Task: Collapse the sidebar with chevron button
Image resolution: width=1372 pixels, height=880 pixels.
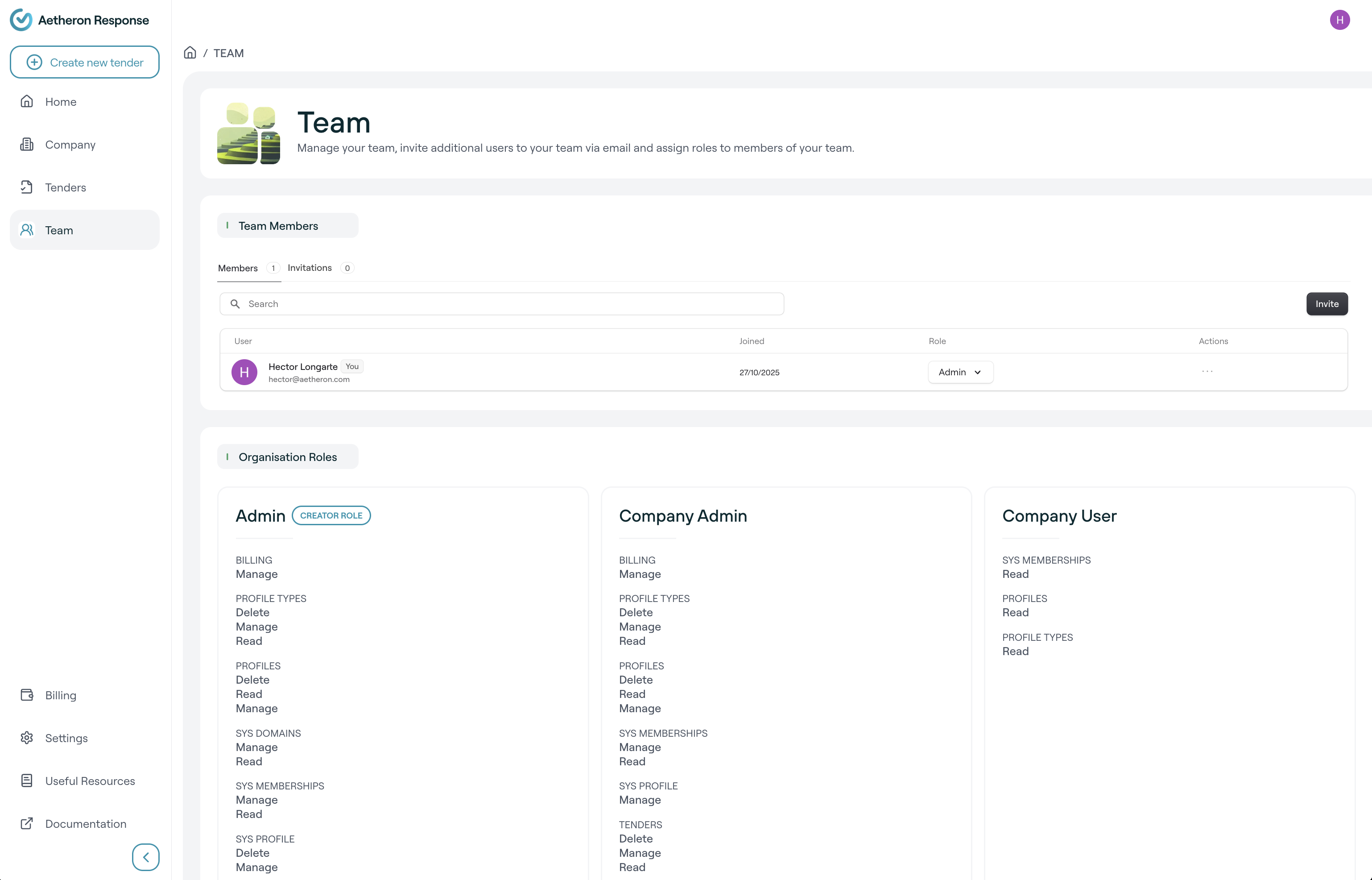Action: coord(146,857)
